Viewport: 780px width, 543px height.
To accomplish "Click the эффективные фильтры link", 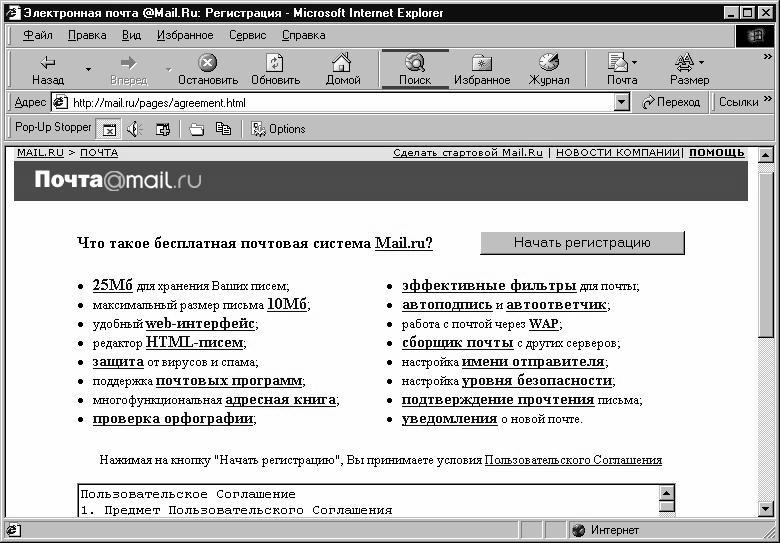I will (489, 285).
